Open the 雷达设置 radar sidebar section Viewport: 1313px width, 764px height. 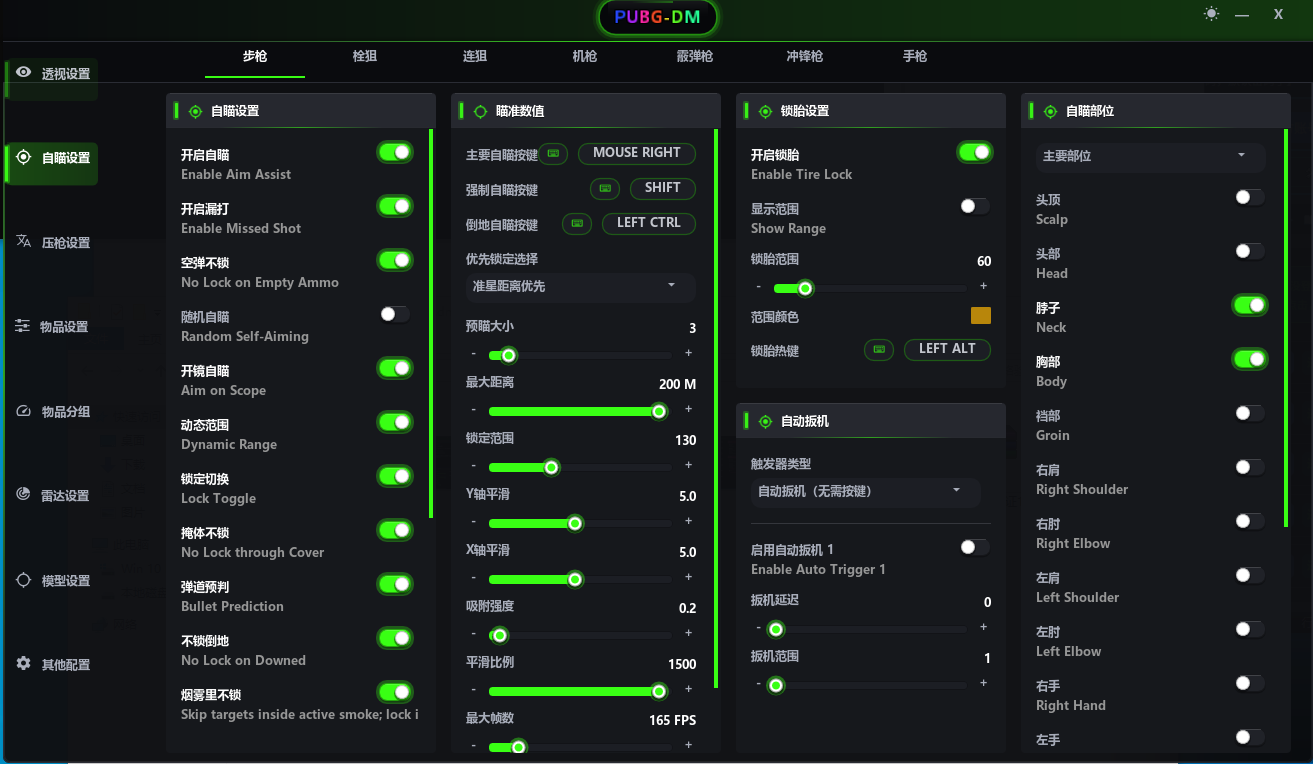[52, 495]
